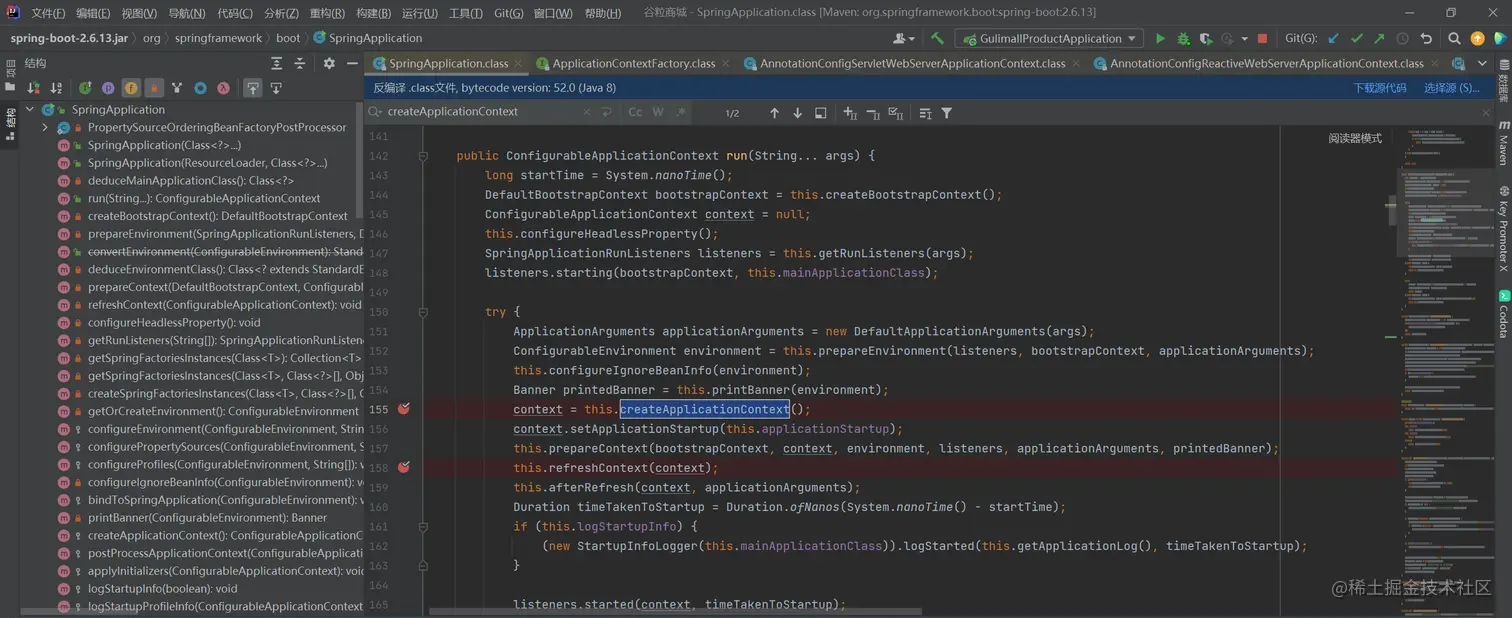Select all occurrences in find bar

(896, 113)
